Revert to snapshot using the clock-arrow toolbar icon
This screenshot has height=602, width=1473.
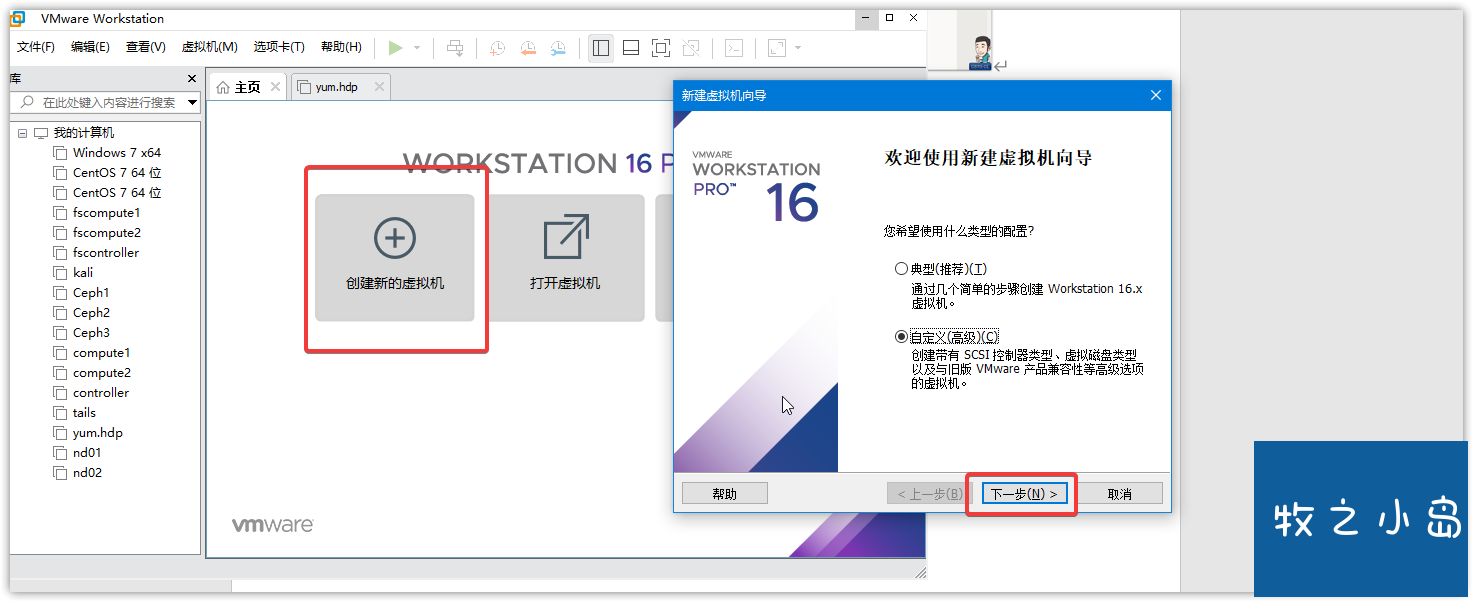[527, 47]
